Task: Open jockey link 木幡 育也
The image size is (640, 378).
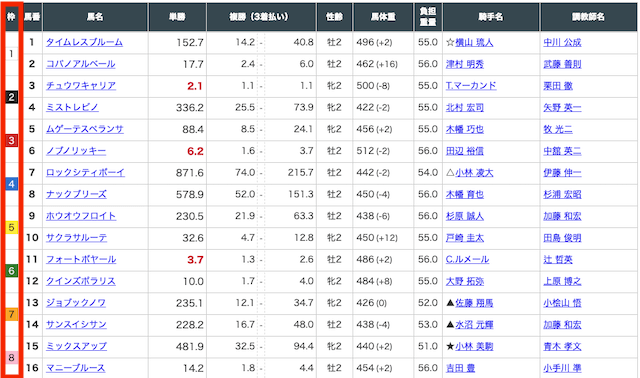Action: click(x=465, y=194)
